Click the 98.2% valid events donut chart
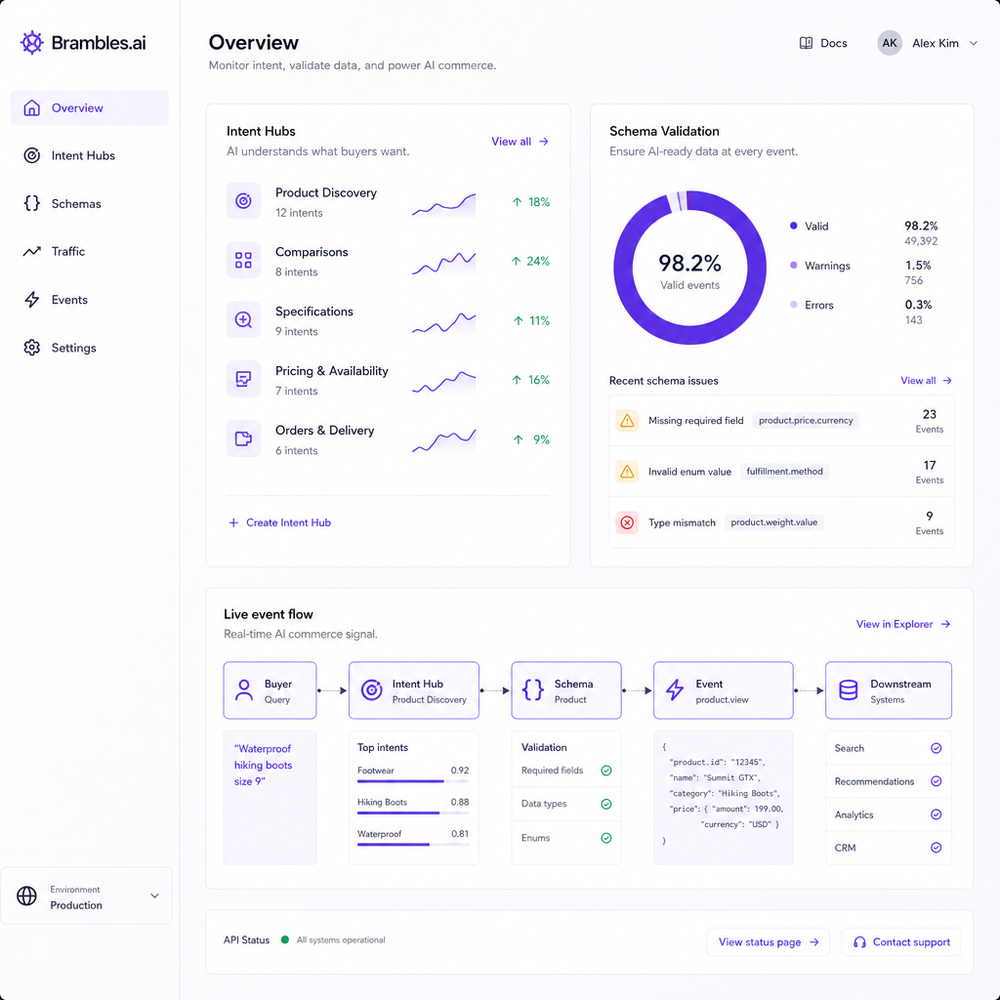 coord(689,268)
